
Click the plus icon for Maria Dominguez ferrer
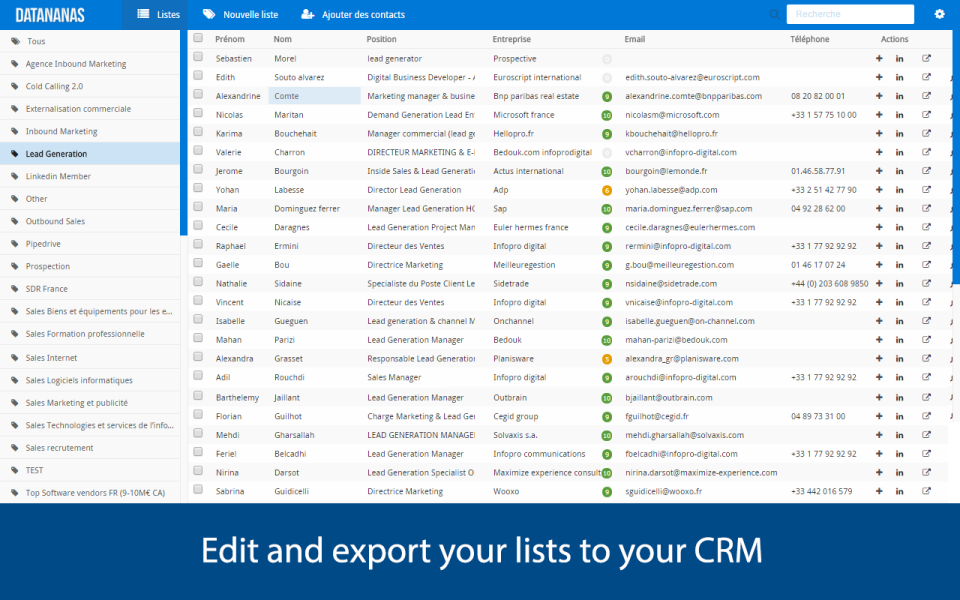879,209
